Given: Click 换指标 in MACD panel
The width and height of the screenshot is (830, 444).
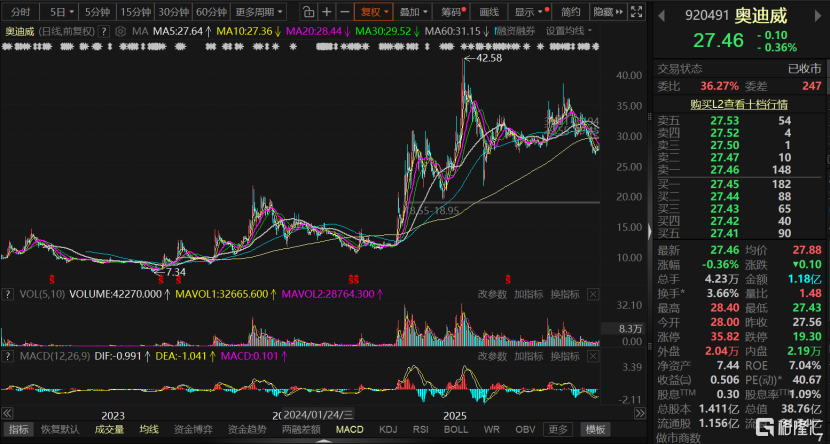Looking at the screenshot, I should tap(565, 356).
